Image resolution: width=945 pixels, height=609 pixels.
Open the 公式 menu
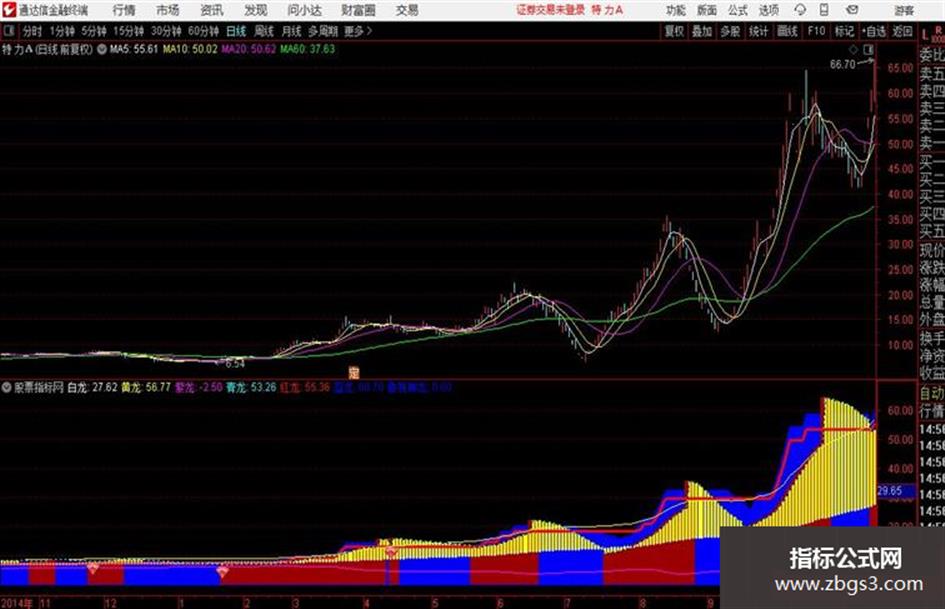(738, 10)
